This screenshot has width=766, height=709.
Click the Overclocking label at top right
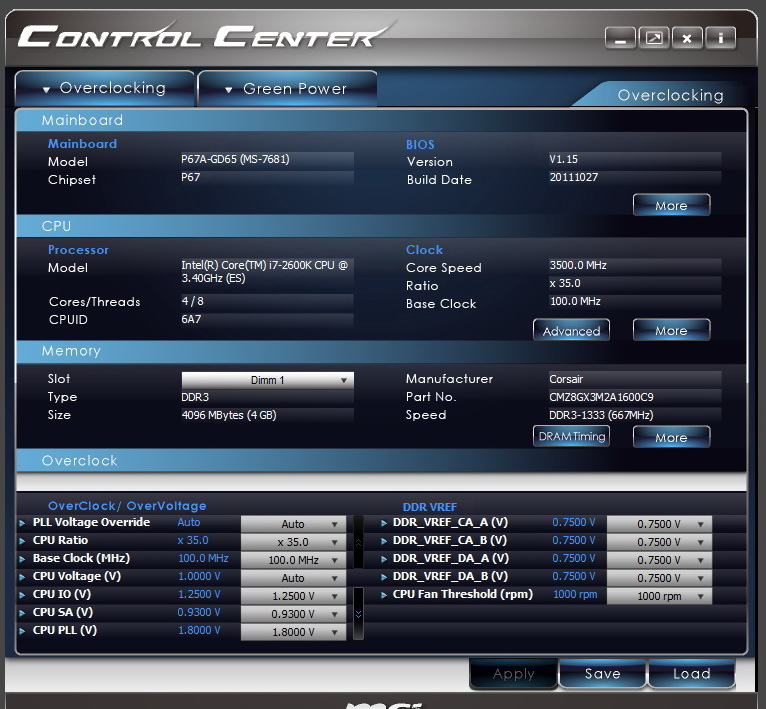click(x=670, y=95)
